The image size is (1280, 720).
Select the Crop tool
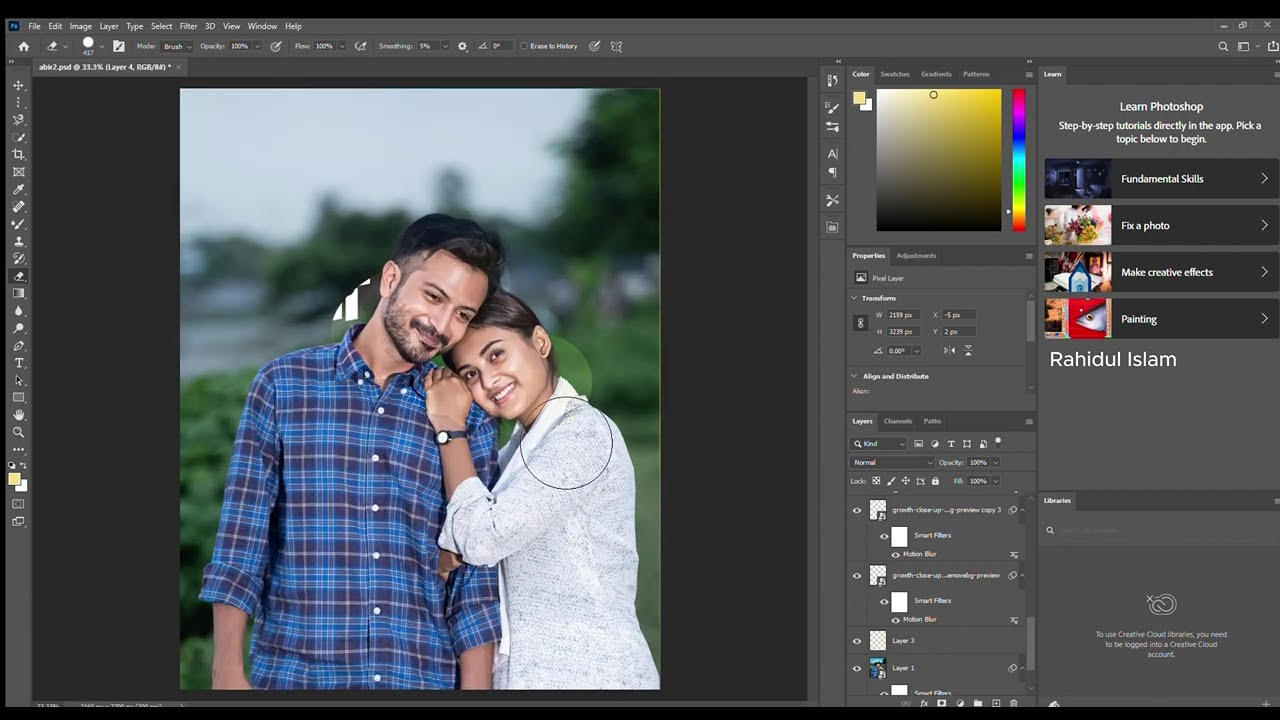18,154
